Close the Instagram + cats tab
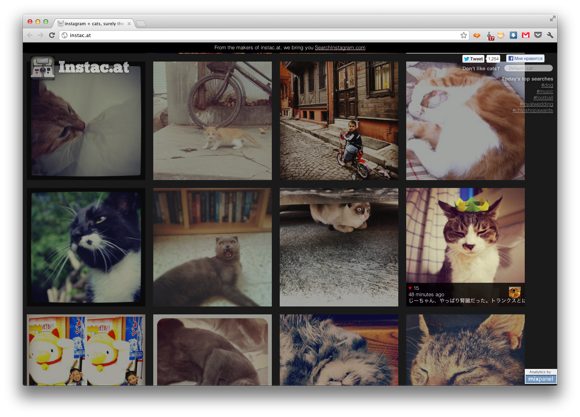 coord(129,23)
